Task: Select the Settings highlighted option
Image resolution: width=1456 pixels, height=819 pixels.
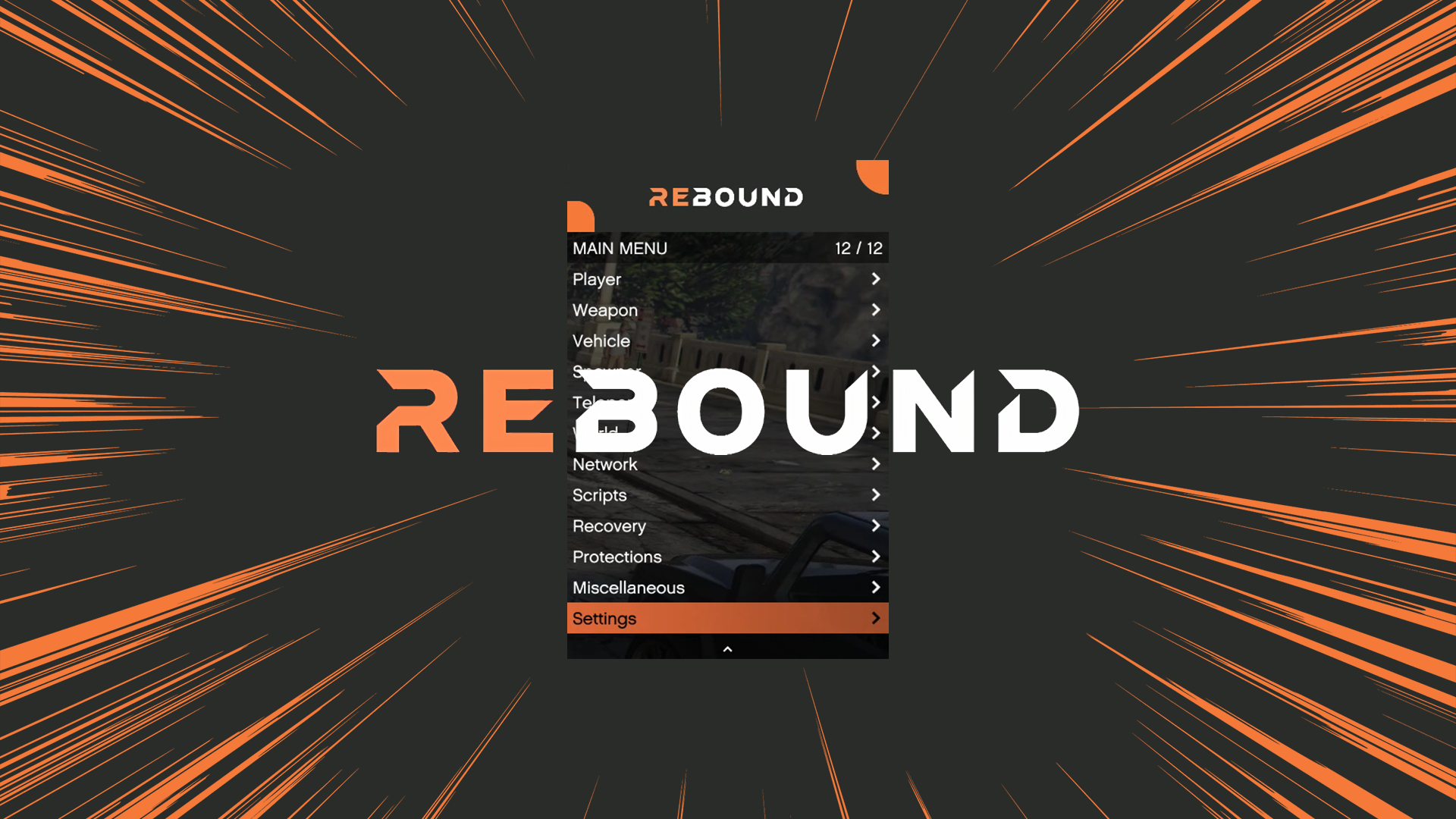Action: [728, 618]
